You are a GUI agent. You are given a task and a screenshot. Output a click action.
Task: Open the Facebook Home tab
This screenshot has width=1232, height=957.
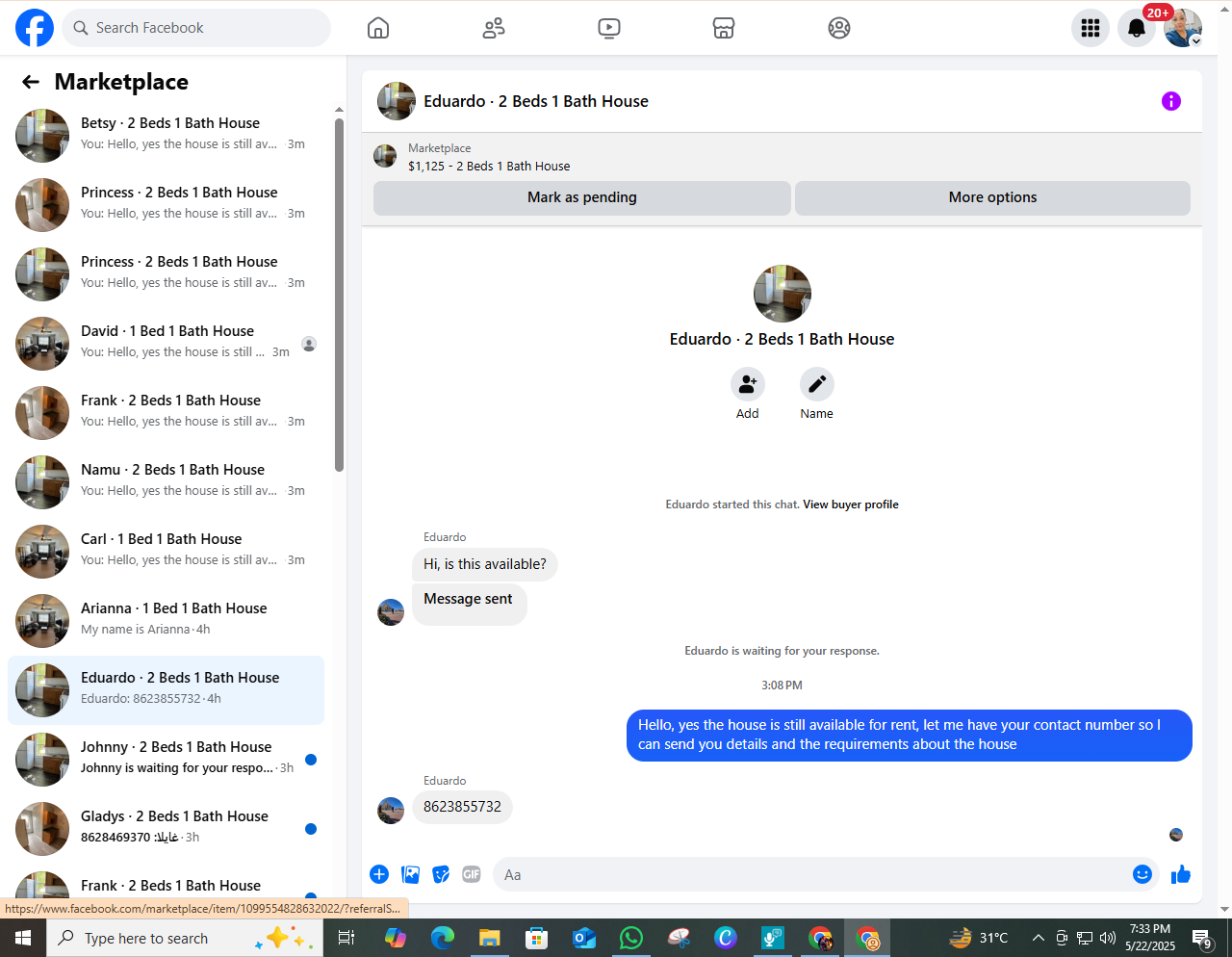(378, 28)
